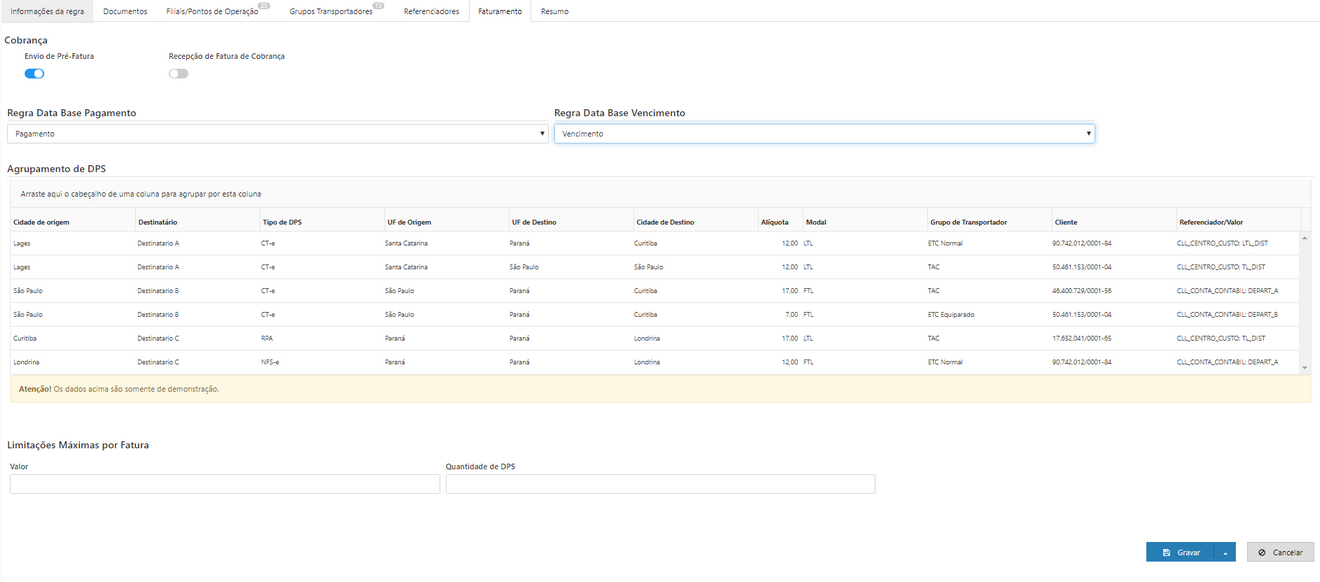The image size is (1320, 582).
Task: Click the Valor input field
Action: (225, 484)
